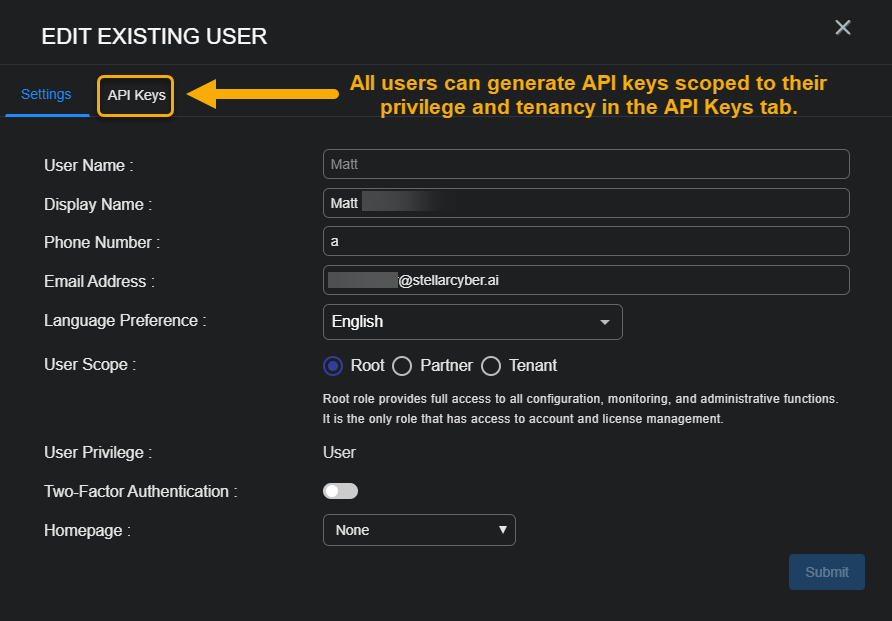The image size is (892, 621).
Task: Click the Display Name input field
Action: point(586,202)
